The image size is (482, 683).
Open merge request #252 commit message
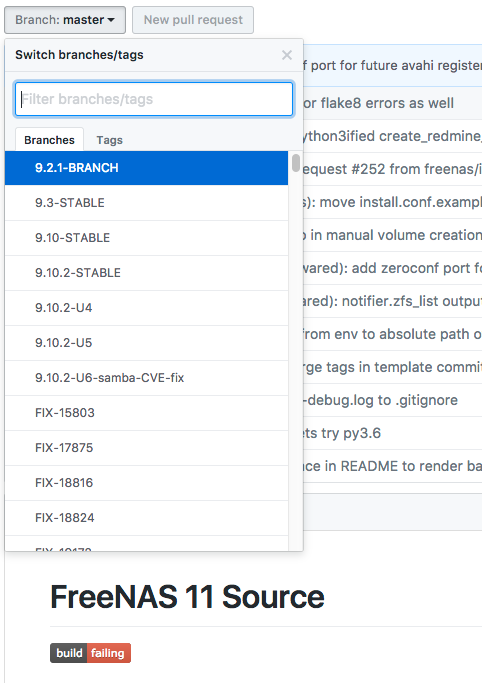(x=392, y=169)
